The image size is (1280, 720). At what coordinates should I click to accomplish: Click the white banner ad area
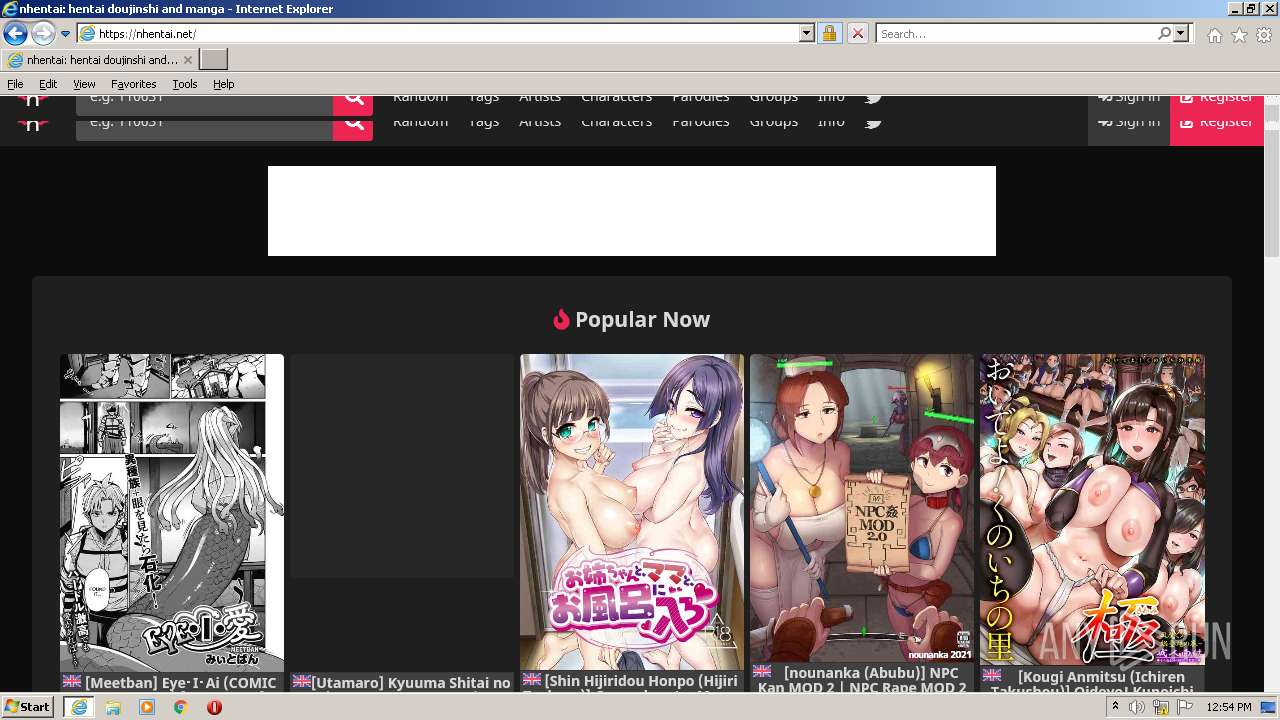(x=632, y=211)
